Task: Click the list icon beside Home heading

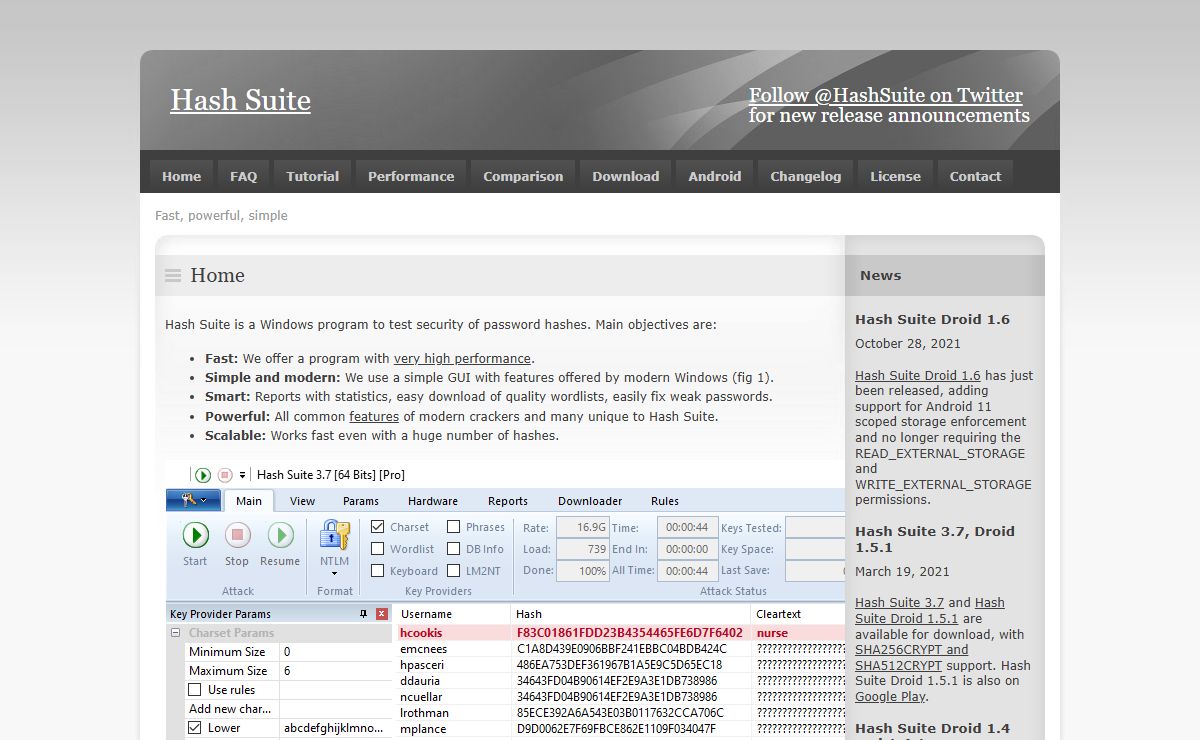Action: tap(173, 276)
